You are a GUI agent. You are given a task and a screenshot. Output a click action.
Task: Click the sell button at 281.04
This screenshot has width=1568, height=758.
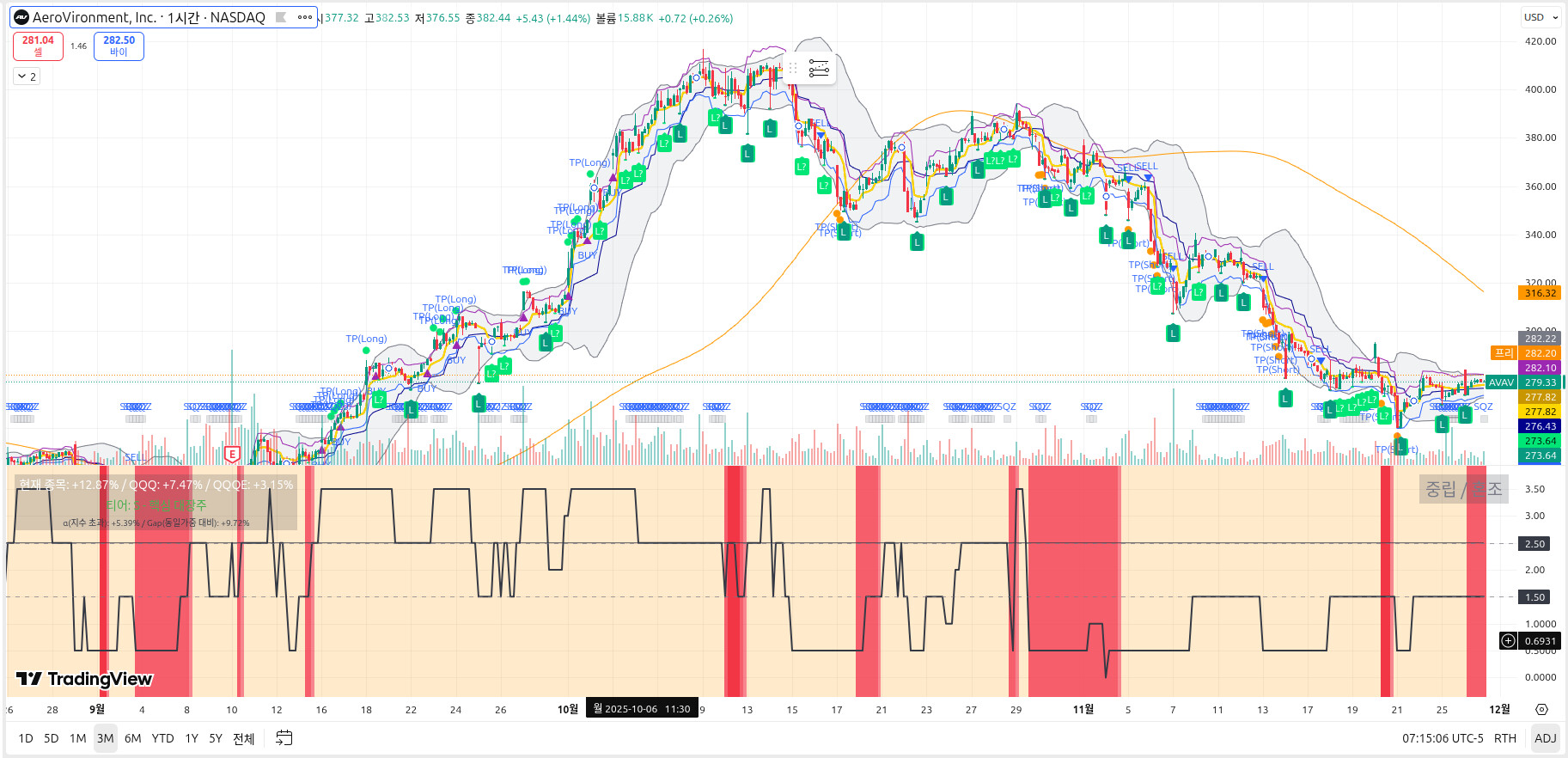tap(38, 46)
